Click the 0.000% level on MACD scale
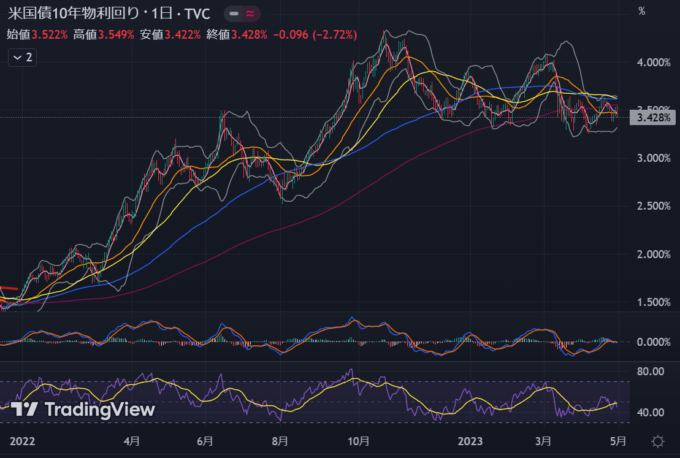Screen dimensions: 680x458 pyautogui.click(x=651, y=342)
